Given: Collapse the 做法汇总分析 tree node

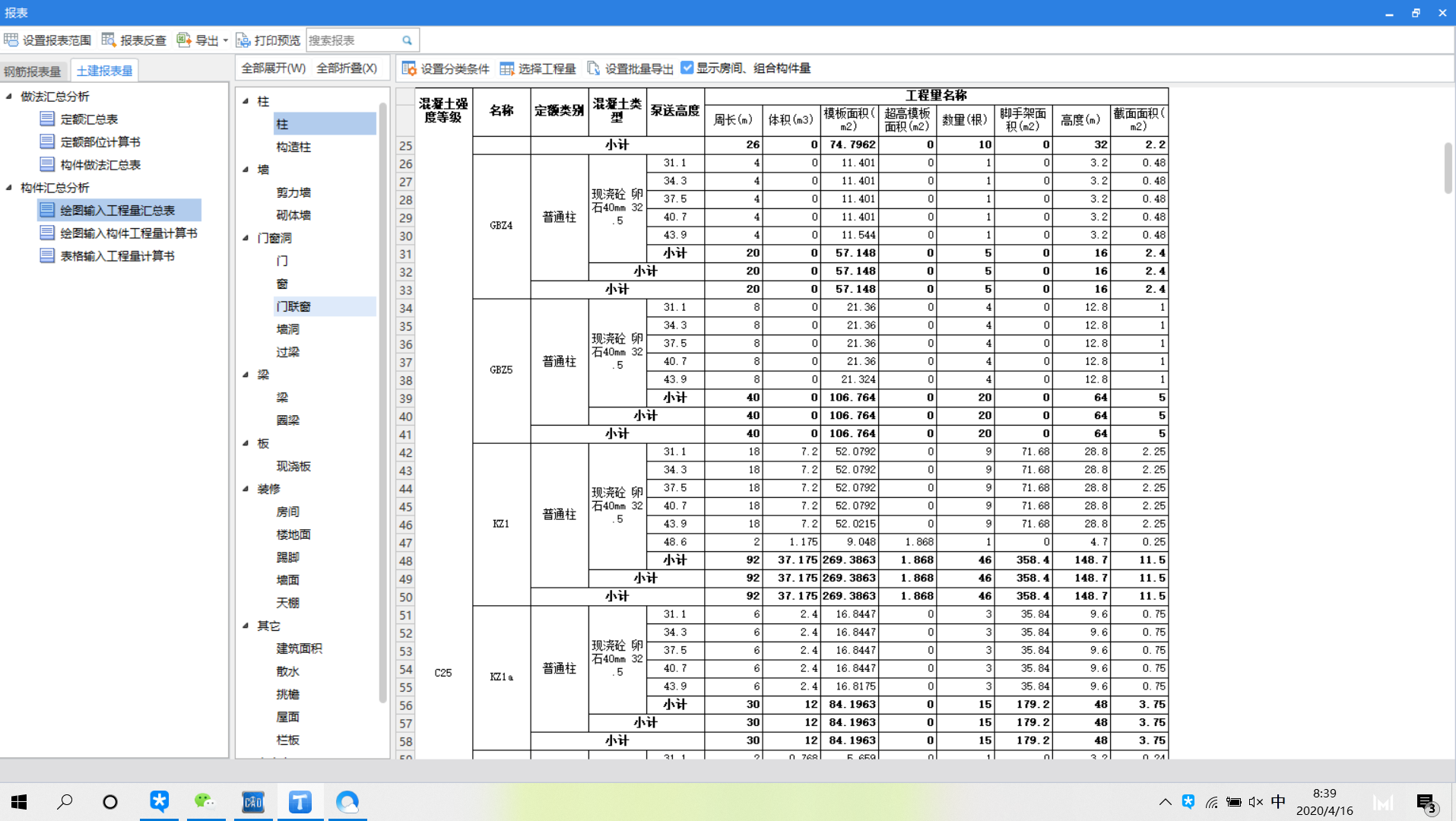Looking at the screenshot, I should [x=9, y=96].
